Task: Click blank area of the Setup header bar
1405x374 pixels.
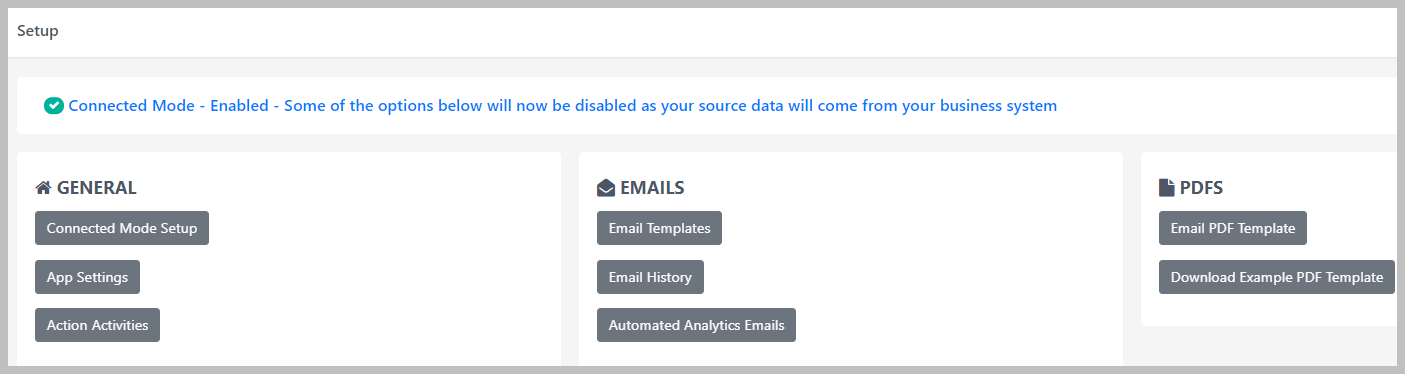Action: click(700, 31)
